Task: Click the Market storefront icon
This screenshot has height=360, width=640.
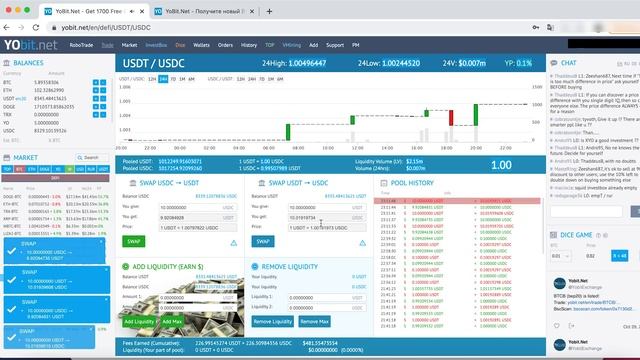Action: 7,158
